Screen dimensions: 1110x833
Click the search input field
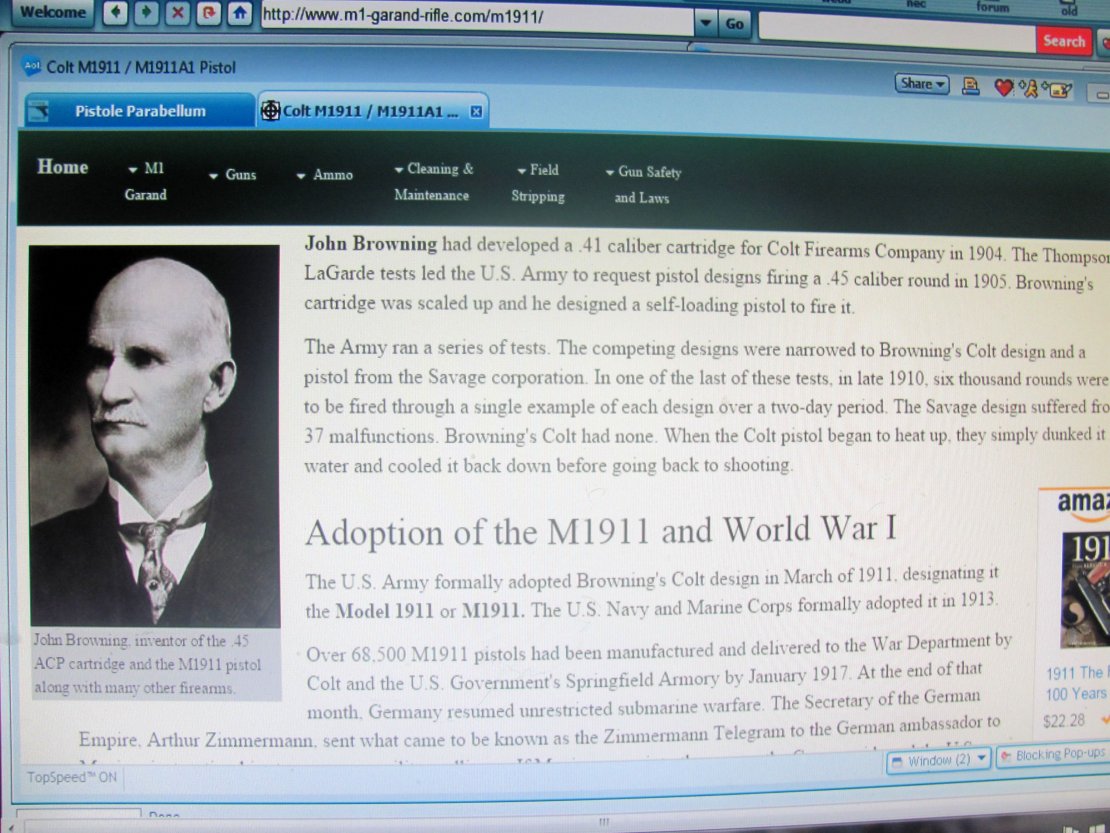pyautogui.click(x=897, y=32)
